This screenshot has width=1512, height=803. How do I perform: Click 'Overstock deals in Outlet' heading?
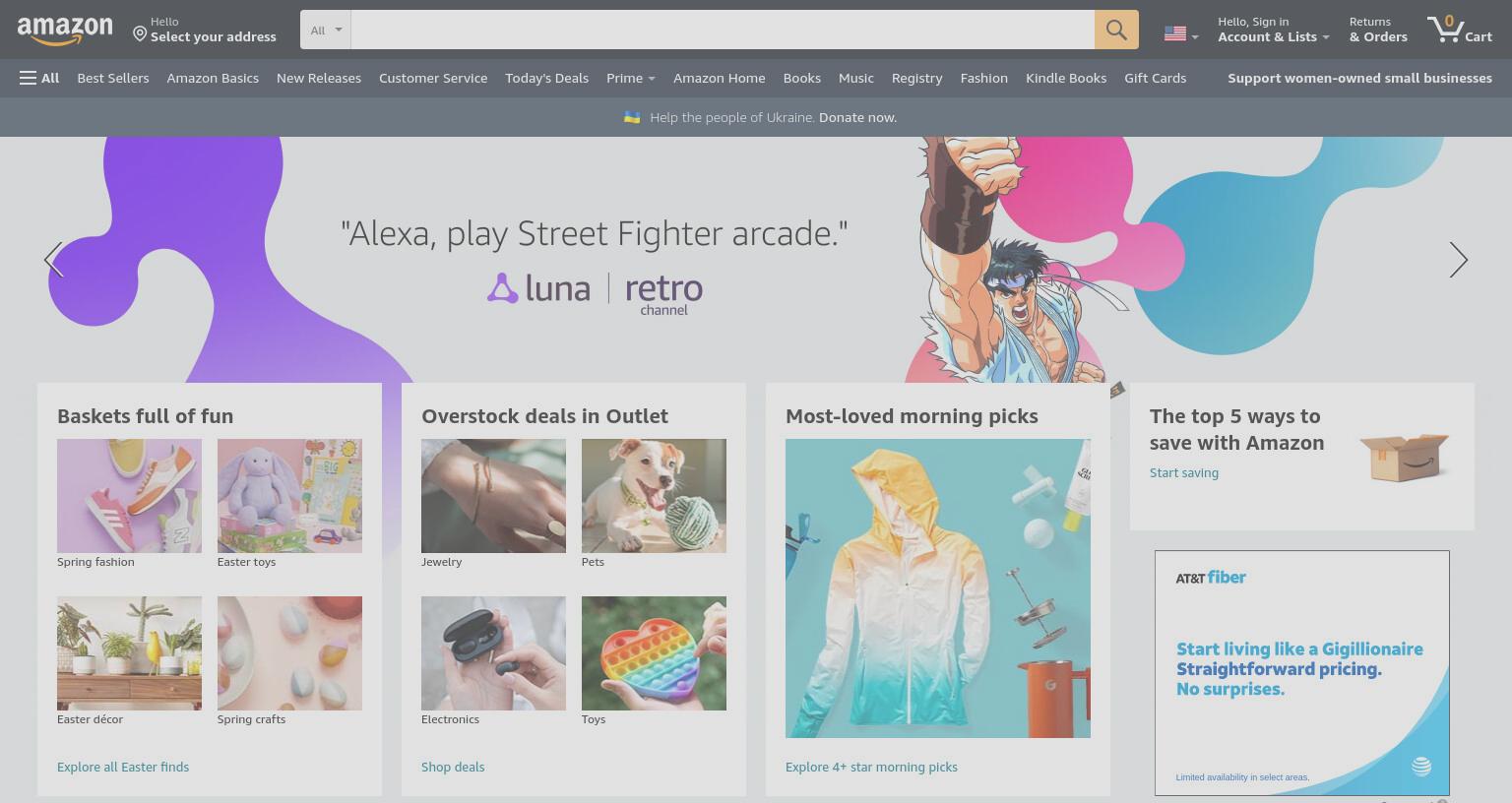544,416
